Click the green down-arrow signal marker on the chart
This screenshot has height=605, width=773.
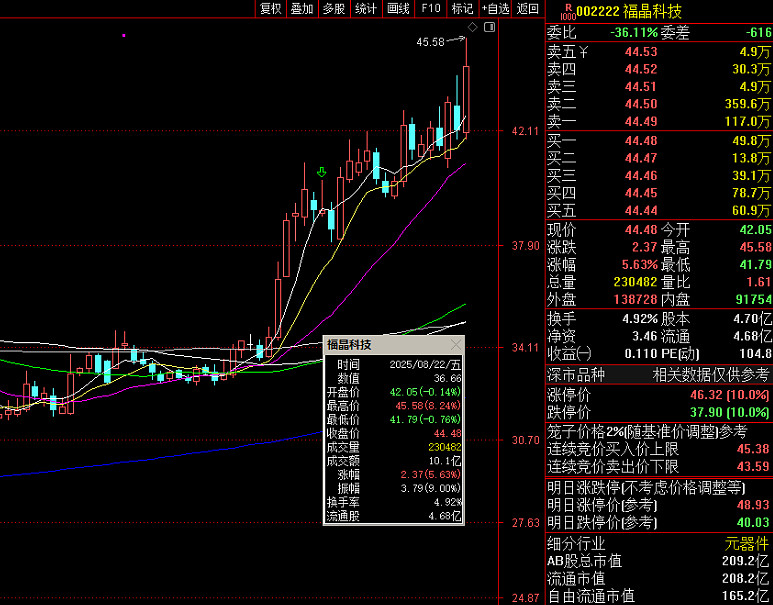click(322, 173)
